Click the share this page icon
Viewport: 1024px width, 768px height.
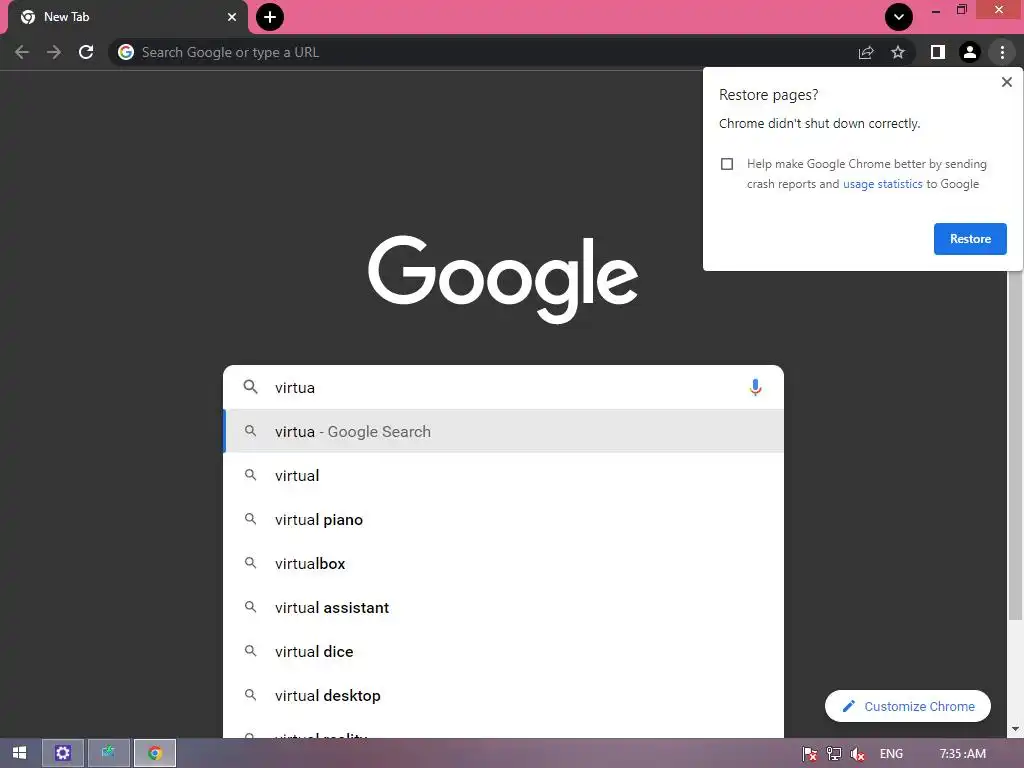tap(866, 52)
